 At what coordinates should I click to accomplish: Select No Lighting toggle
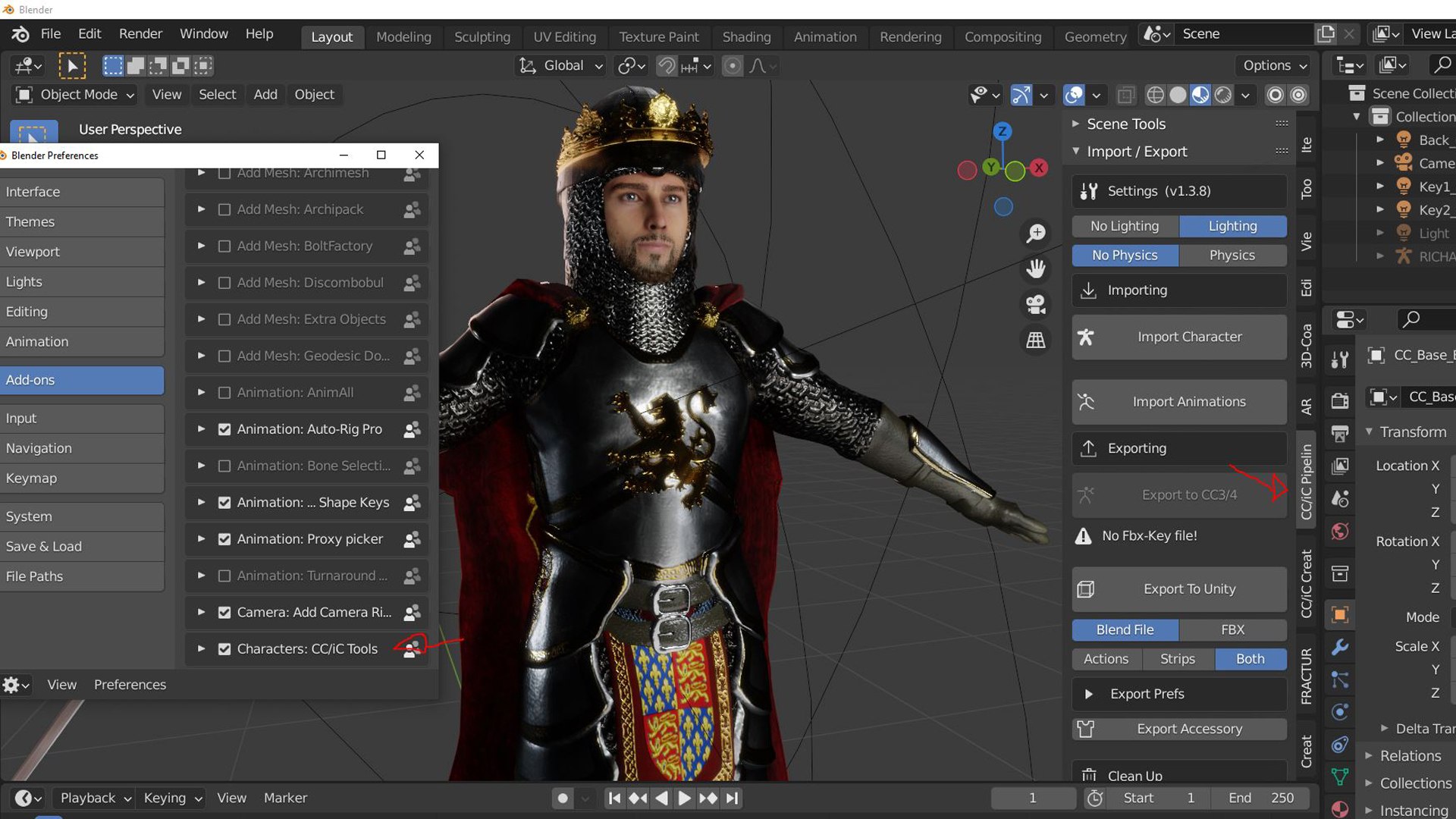tap(1125, 226)
